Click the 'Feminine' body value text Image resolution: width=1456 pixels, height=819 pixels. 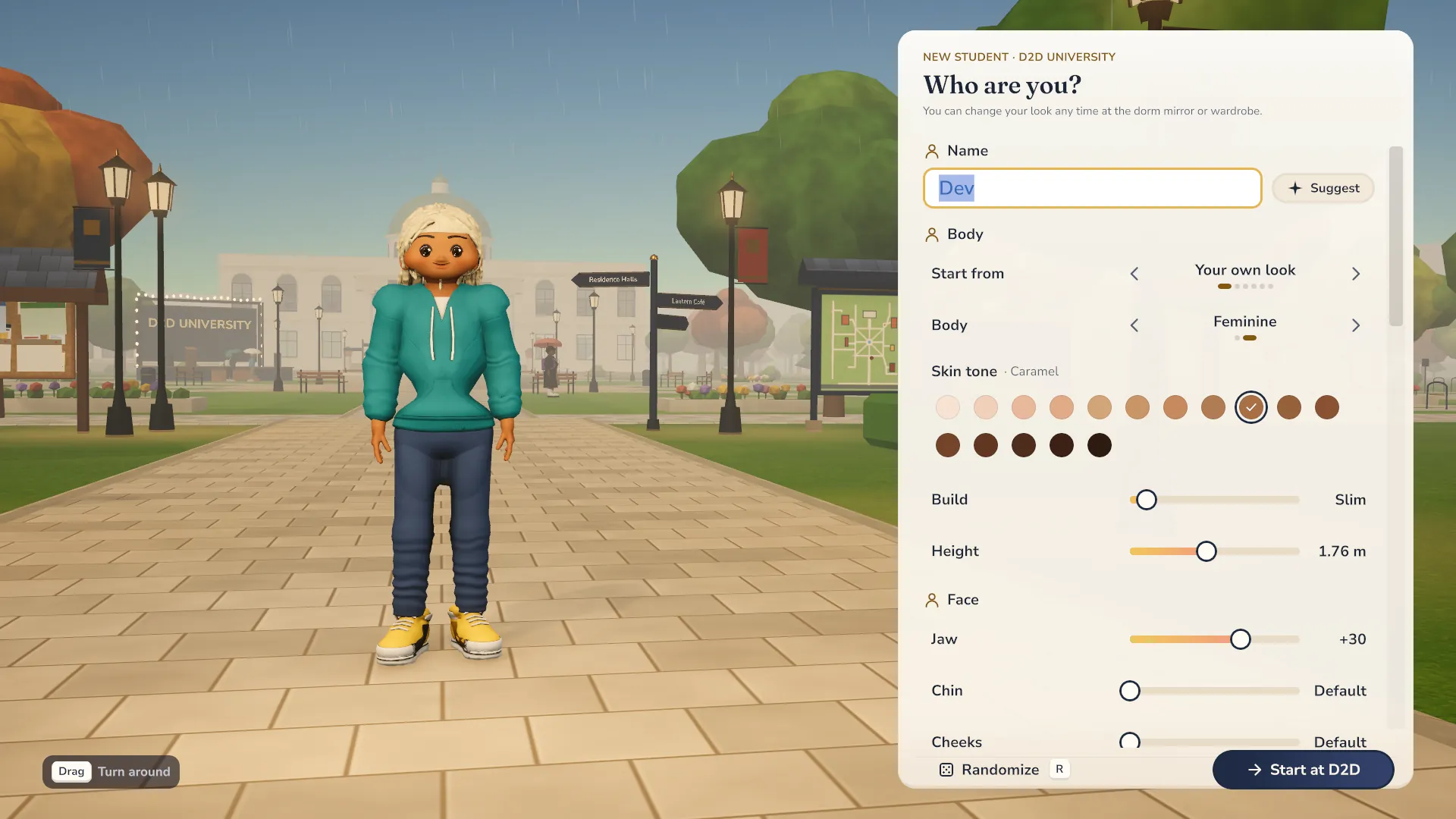pyautogui.click(x=1245, y=322)
